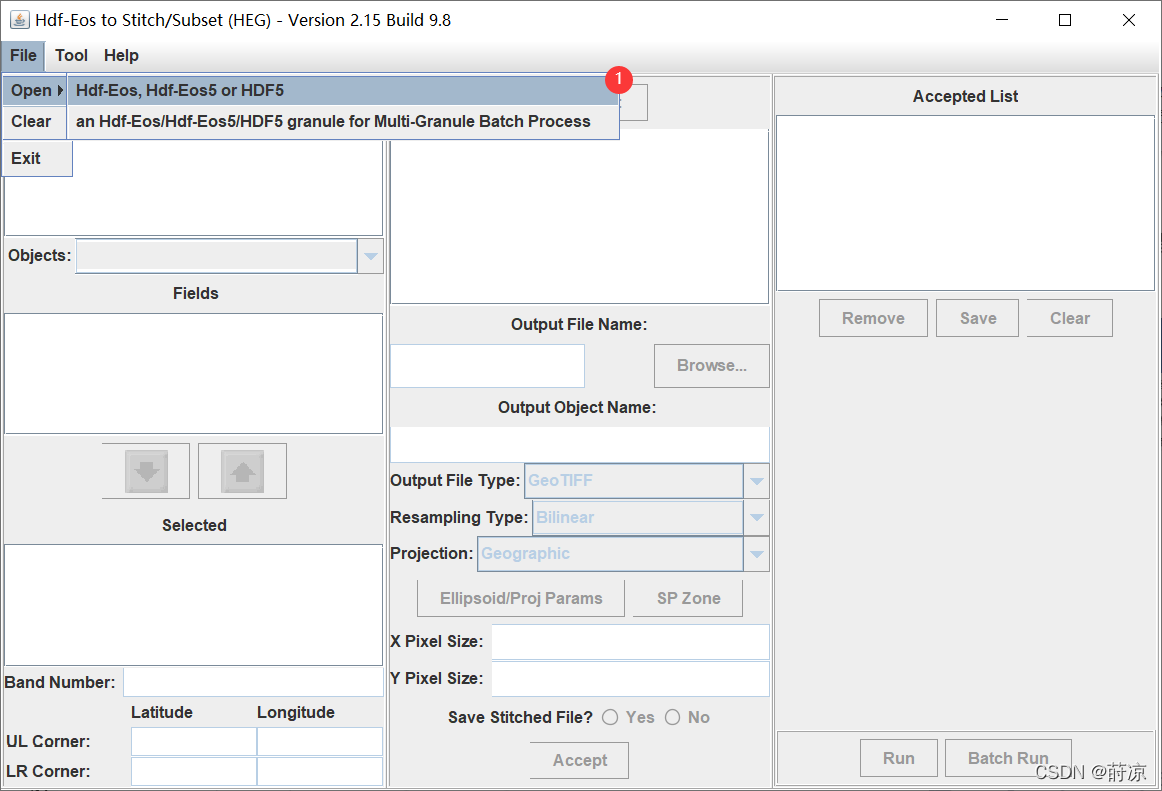This screenshot has height=791, width=1162.
Task: Click the down arrow field-move button
Action: coord(146,471)
